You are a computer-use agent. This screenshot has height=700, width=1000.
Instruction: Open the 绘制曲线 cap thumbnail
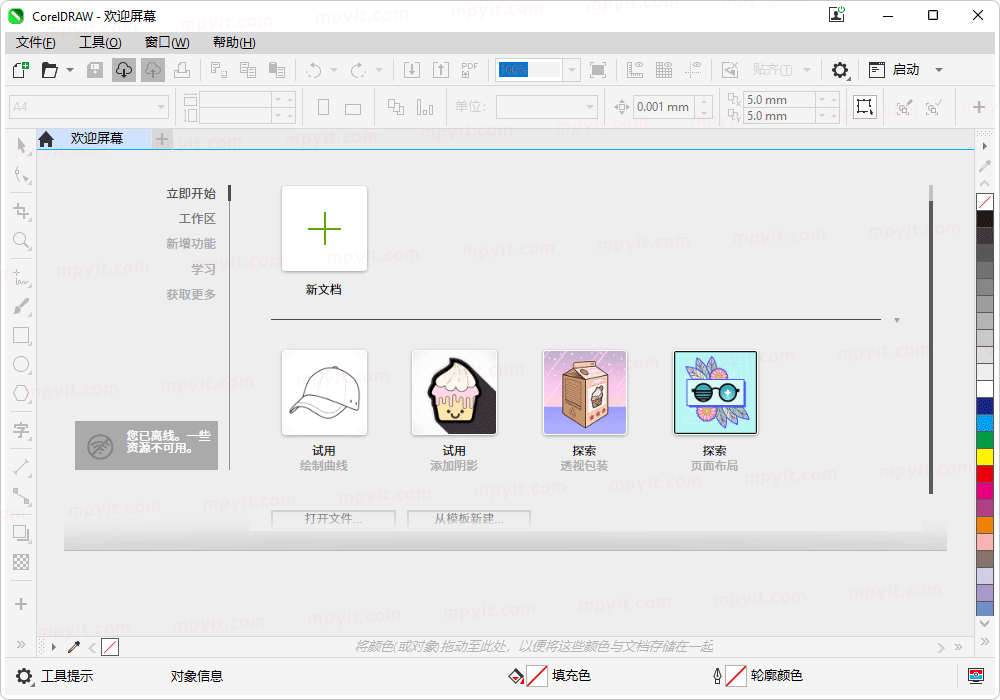324,392
